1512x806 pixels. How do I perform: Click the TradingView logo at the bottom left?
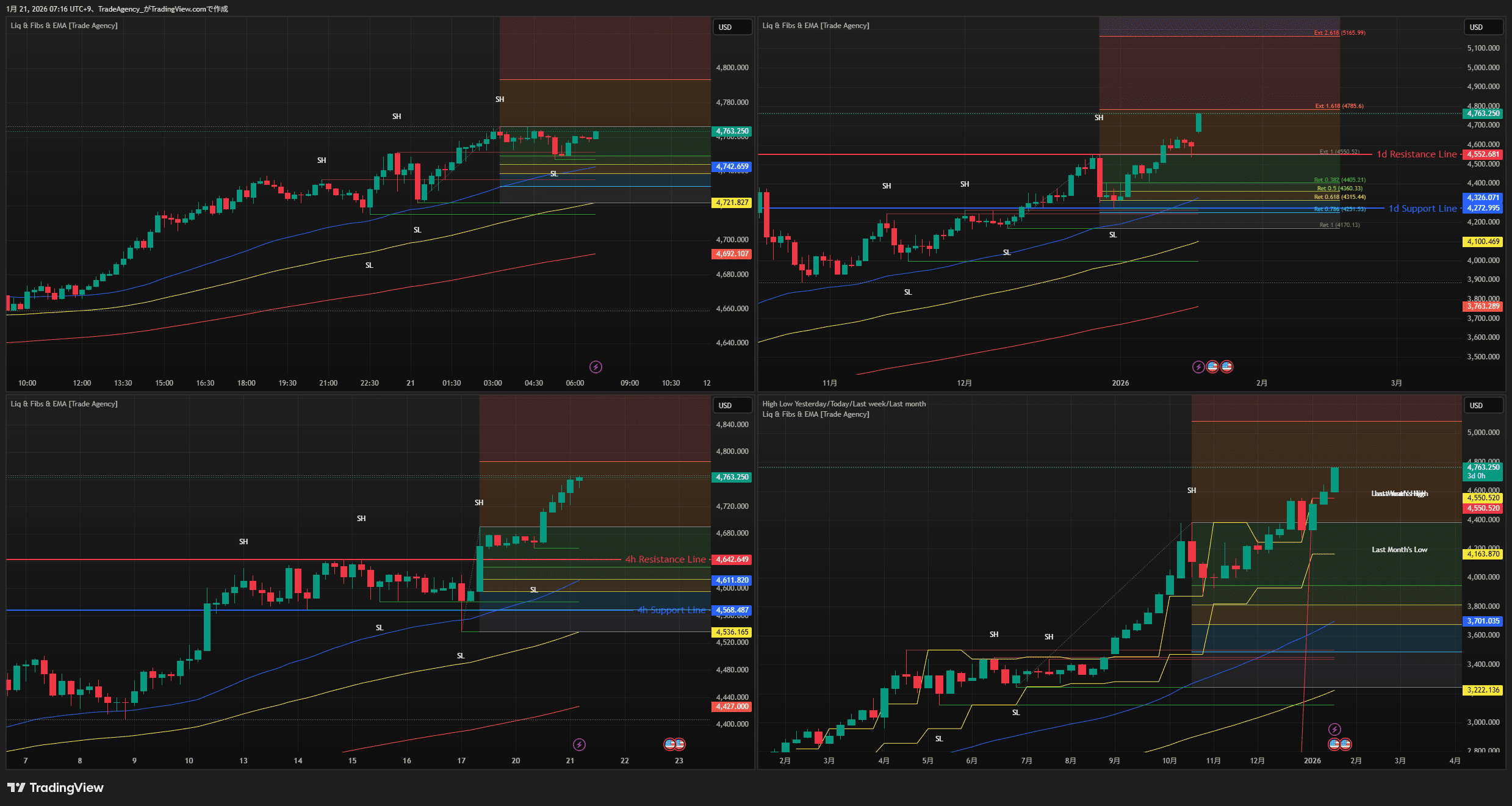click(56, 788)
